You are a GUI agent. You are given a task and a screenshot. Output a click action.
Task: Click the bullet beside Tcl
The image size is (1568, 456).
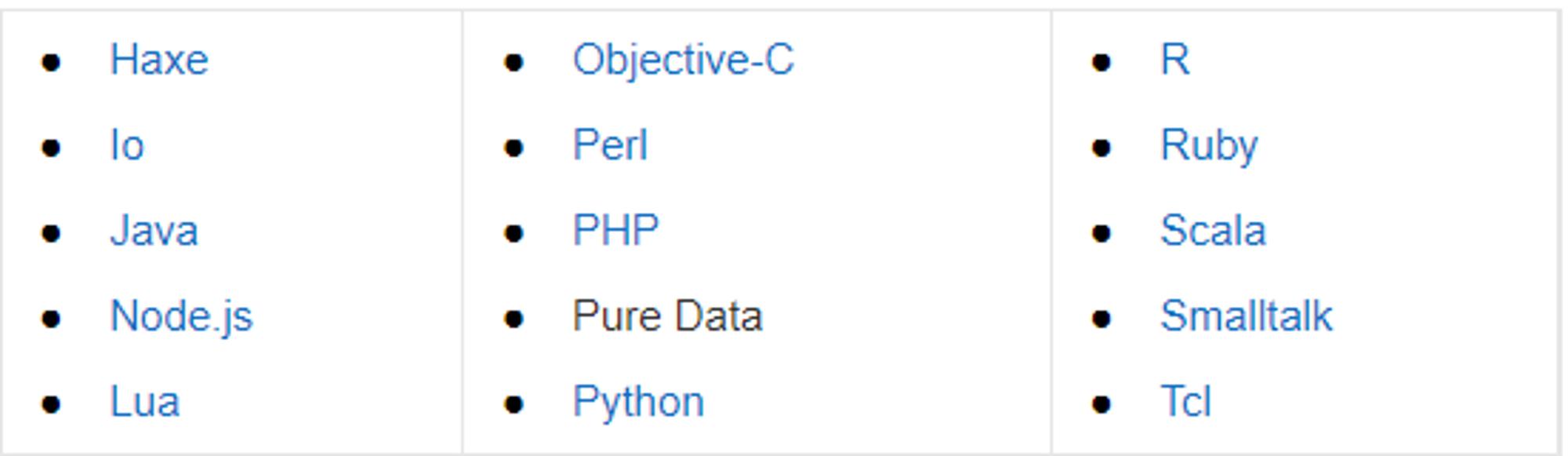pos(1101,404)
